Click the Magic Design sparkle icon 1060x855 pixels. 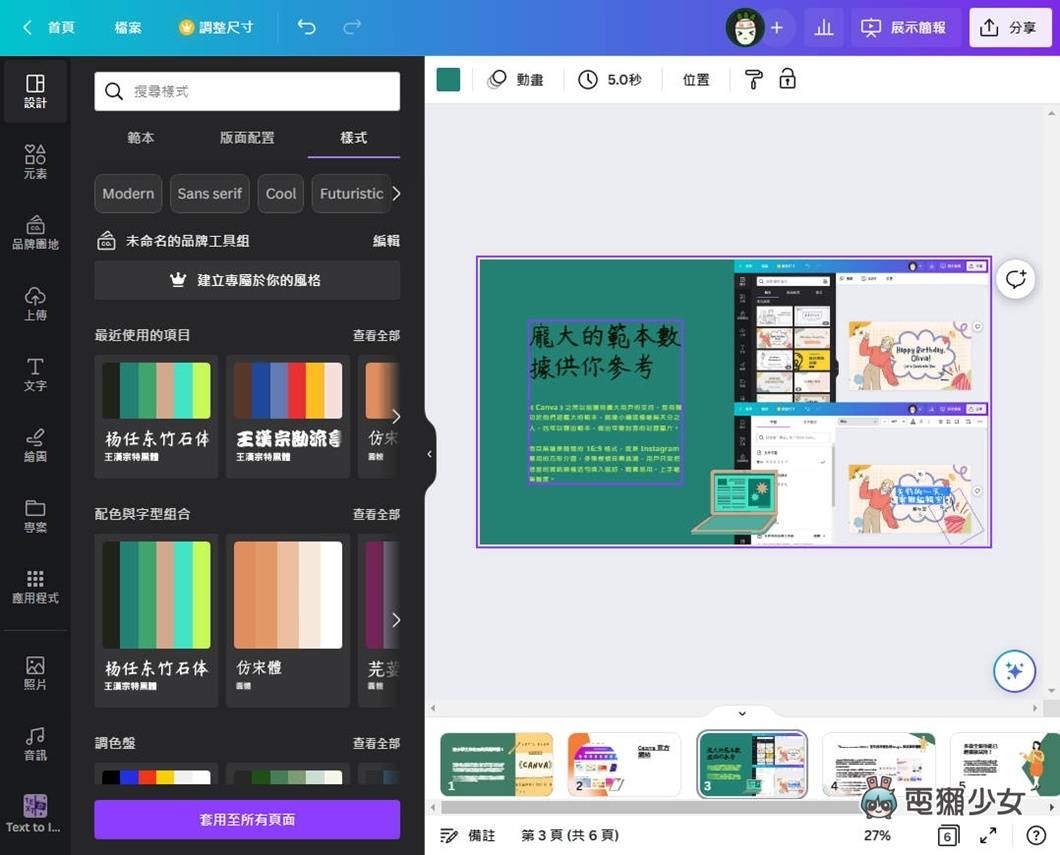1014,672
